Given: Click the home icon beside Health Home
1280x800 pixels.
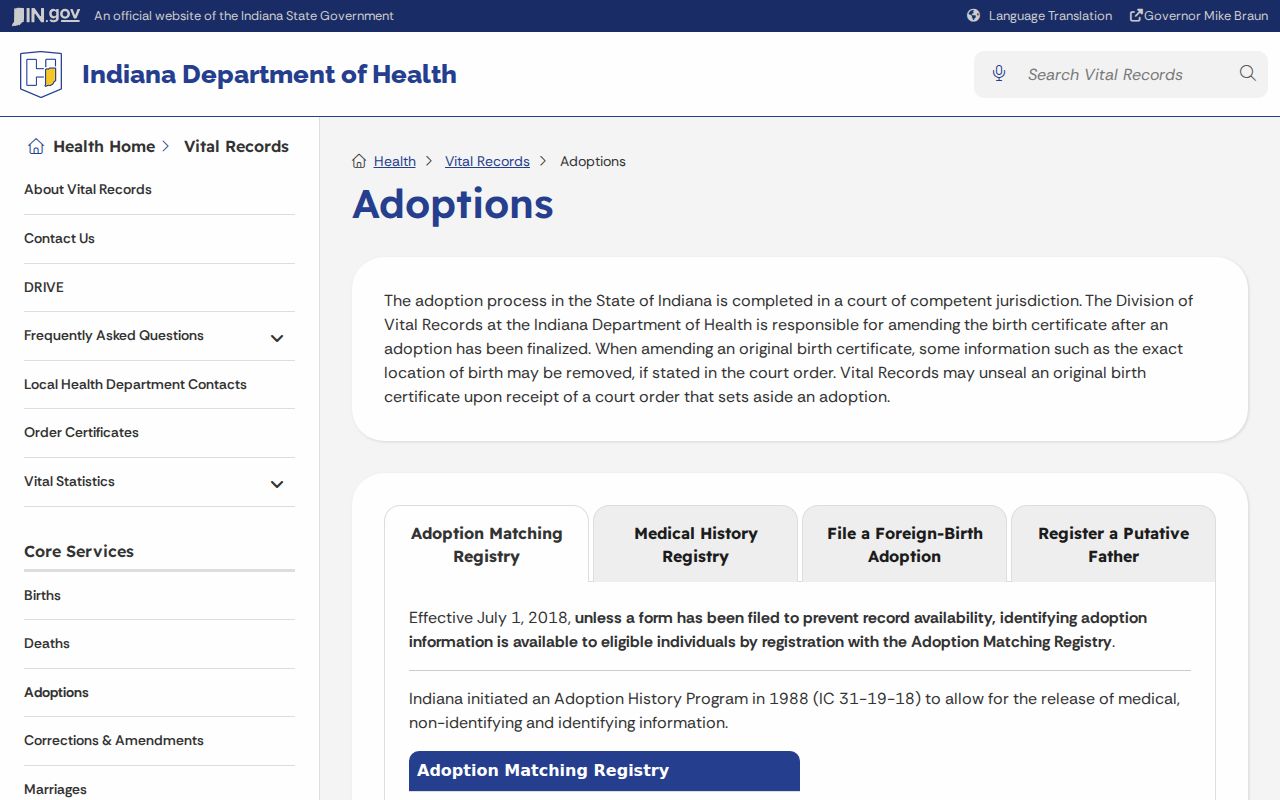Looking at the screenshot, I should [36, 146].
